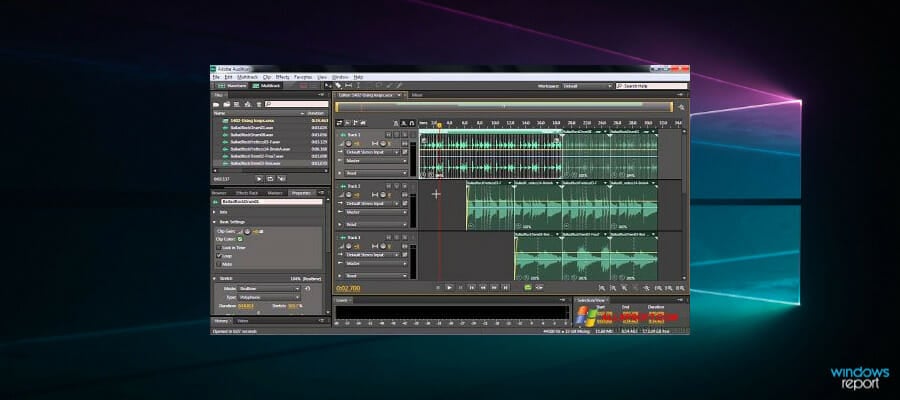This screenshot has height=400, width=900.
Task: Click the Open File folder icon
Action: pyautogui.click(x=217, y=104)
